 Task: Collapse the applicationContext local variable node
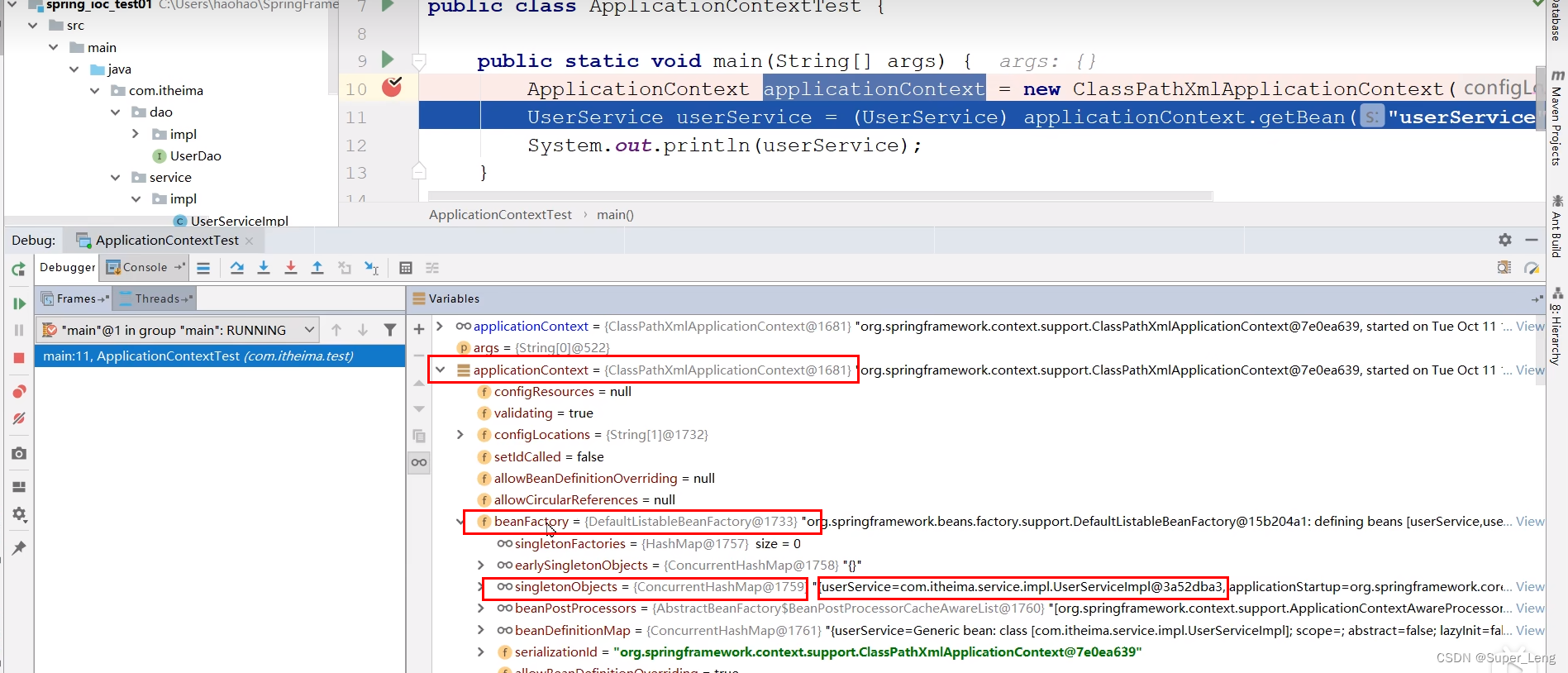(x=440, y=370)
